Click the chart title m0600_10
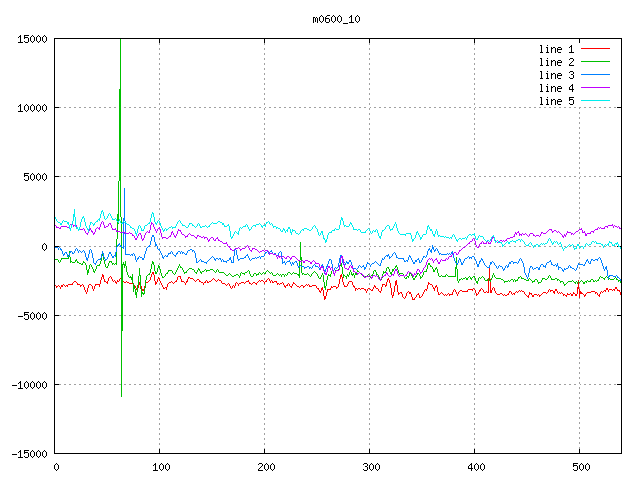 point(336,19)
